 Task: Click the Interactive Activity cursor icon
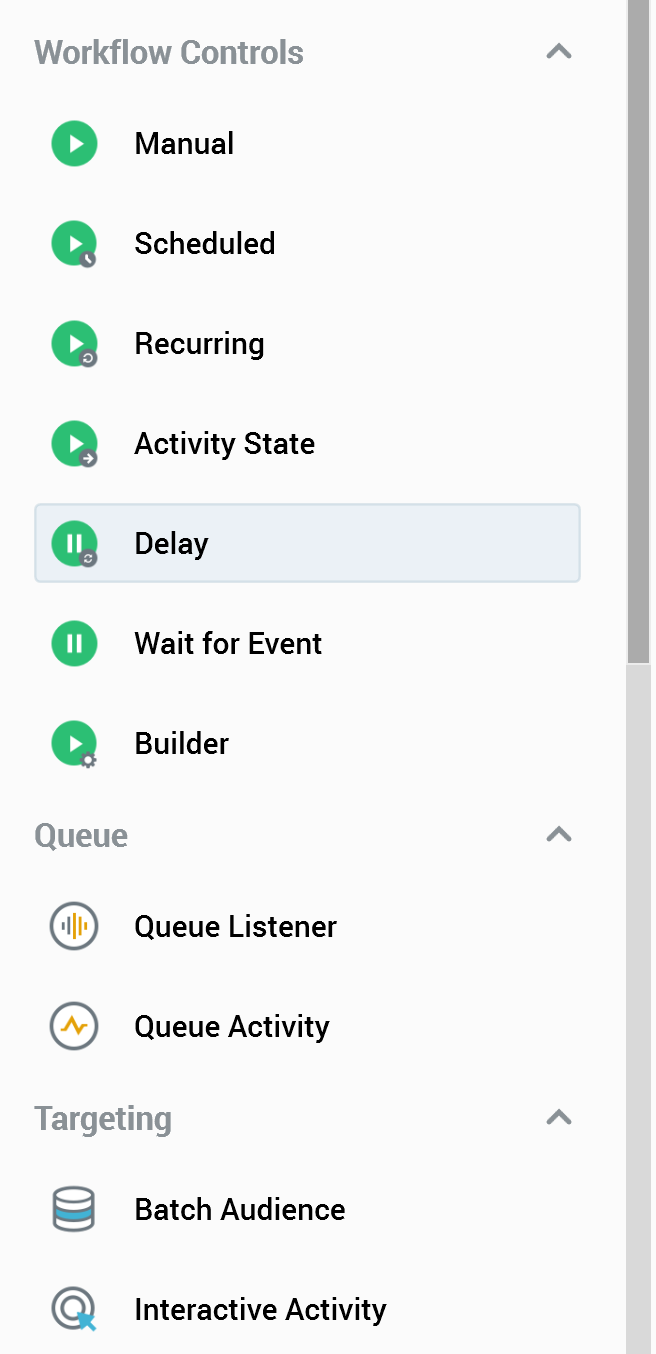74,1309
